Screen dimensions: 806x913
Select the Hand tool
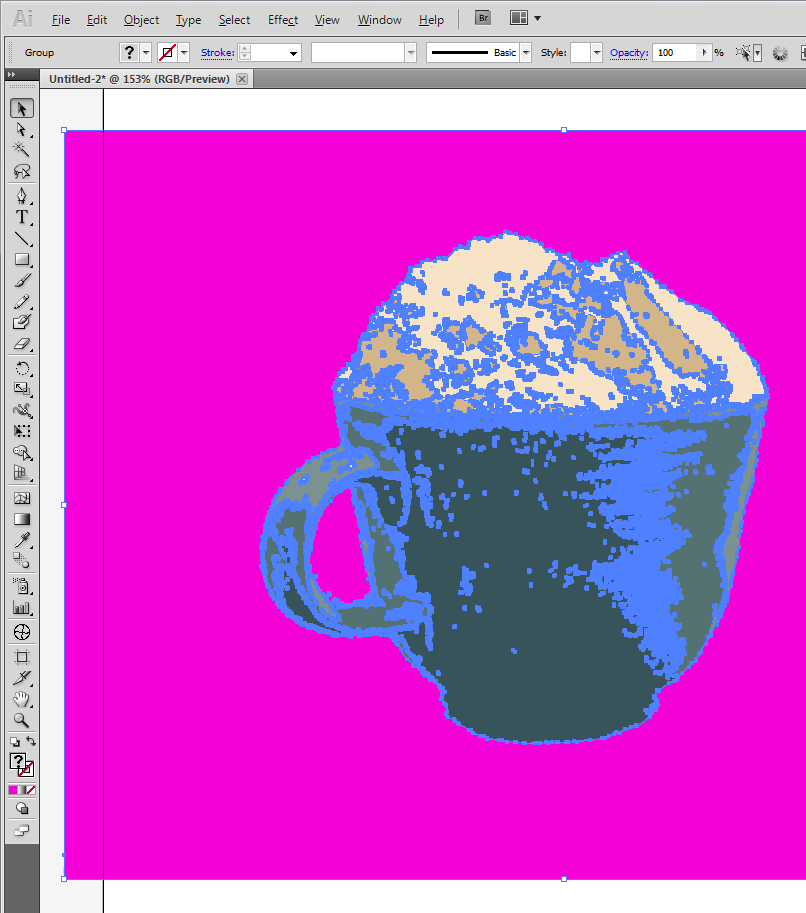[21, 699]
